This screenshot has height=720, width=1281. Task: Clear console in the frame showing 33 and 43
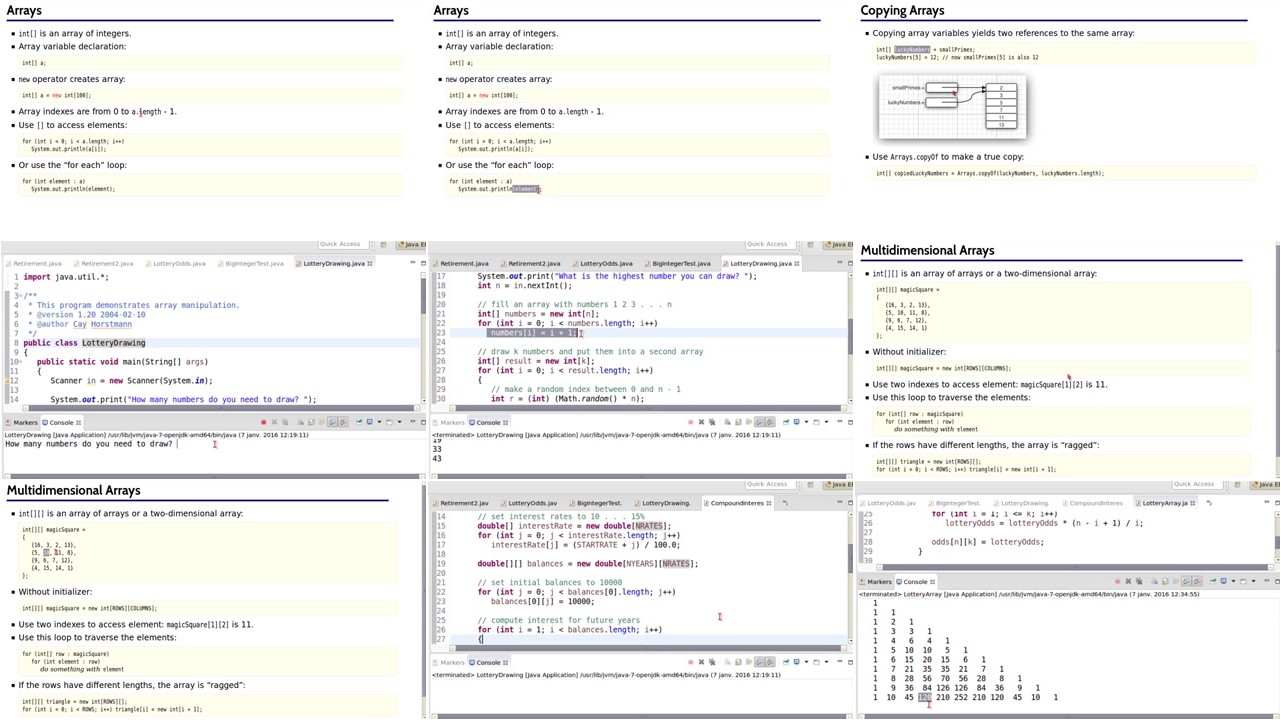(727, 422)
